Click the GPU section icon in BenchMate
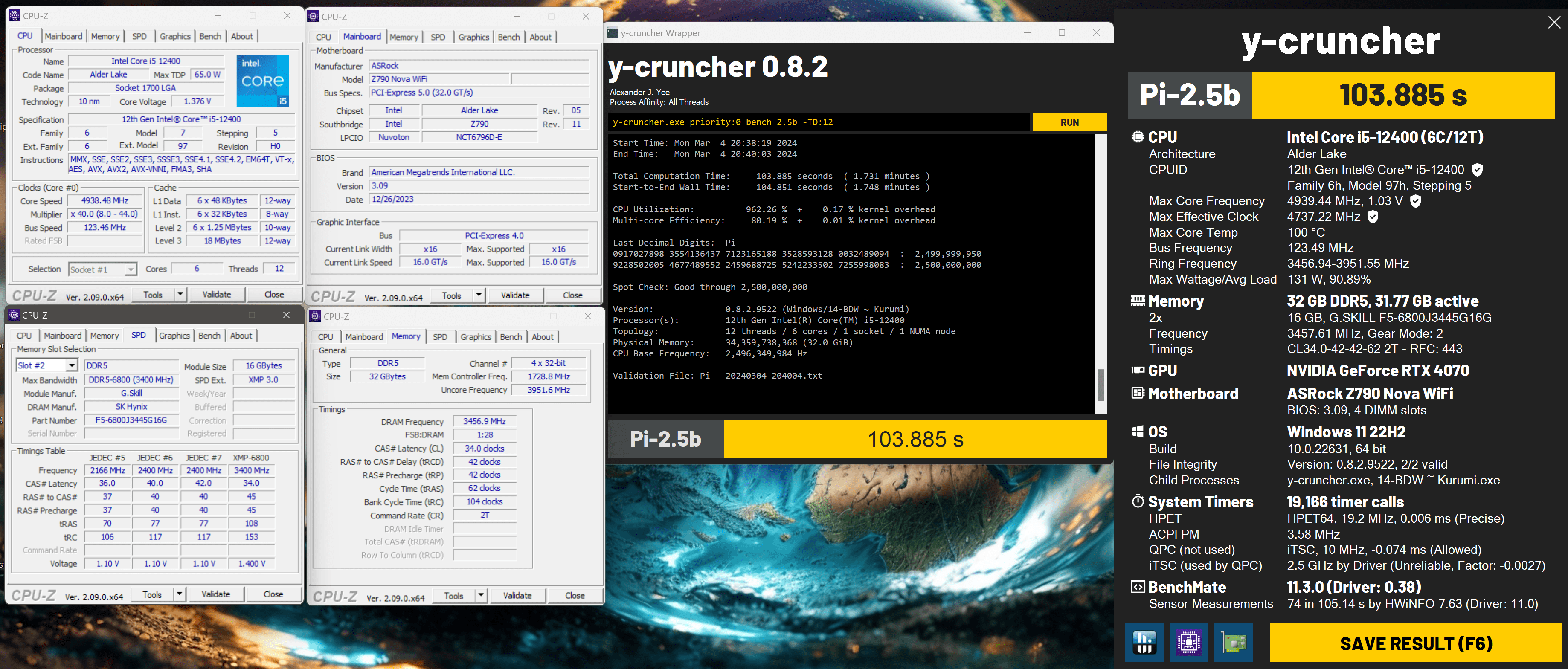The width and height of the screenshot is (1568, 669). click(1138, 370)
